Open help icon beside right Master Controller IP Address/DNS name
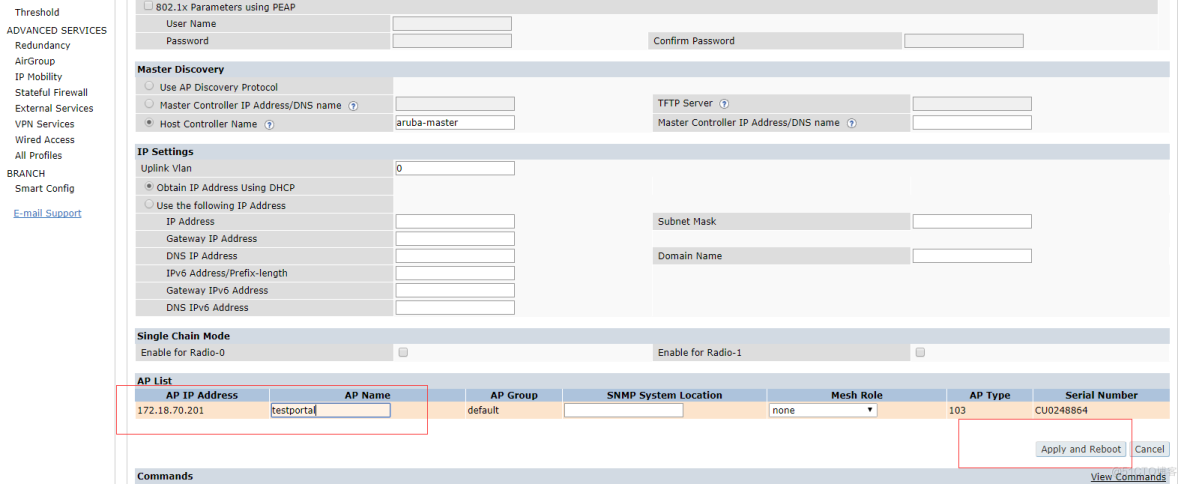Image resolution: width=1184 pixels, height=484 pixels. coord(851,123)
